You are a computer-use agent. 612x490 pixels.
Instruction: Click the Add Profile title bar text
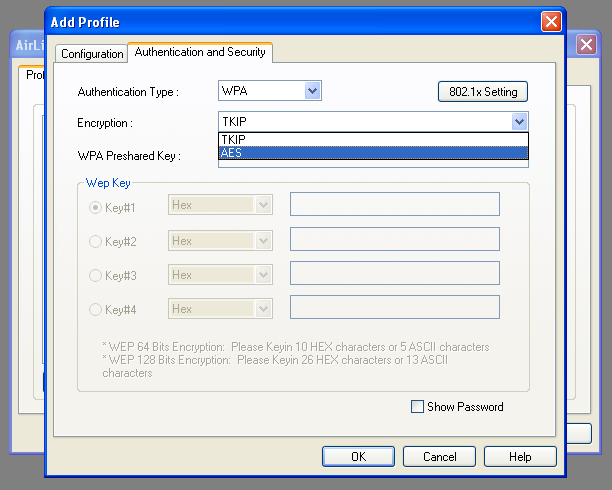pyautogui.click(x=85, y=22)
